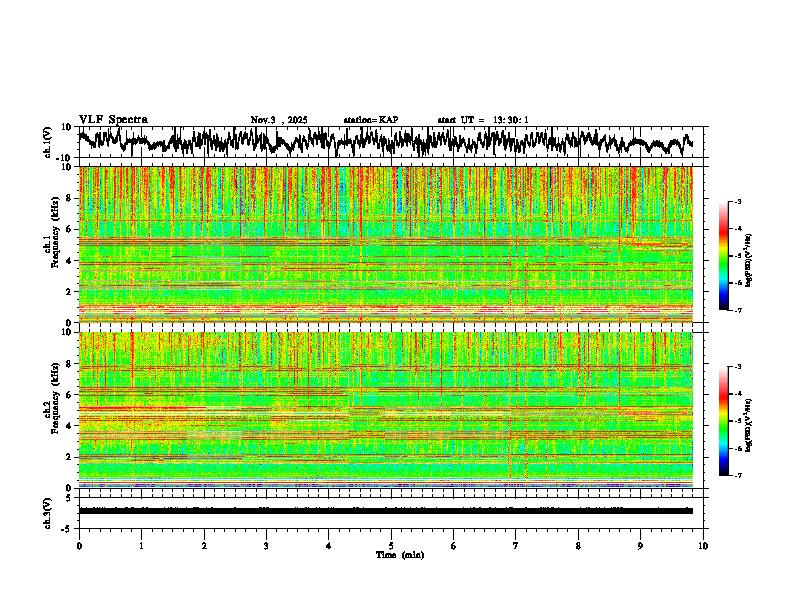Click the "ch.1(V)" vertical axis label
The width and height of the screenshot is (792, 612).
tap(48, 142)
